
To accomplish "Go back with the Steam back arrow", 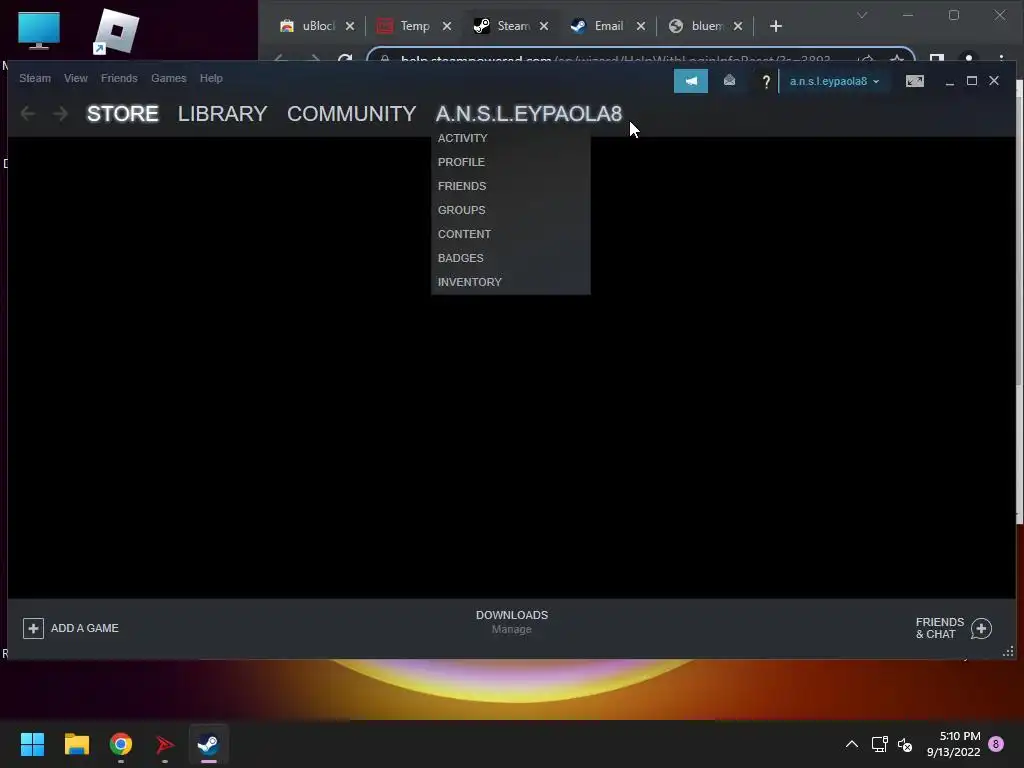I will click(x=27, y=114).
